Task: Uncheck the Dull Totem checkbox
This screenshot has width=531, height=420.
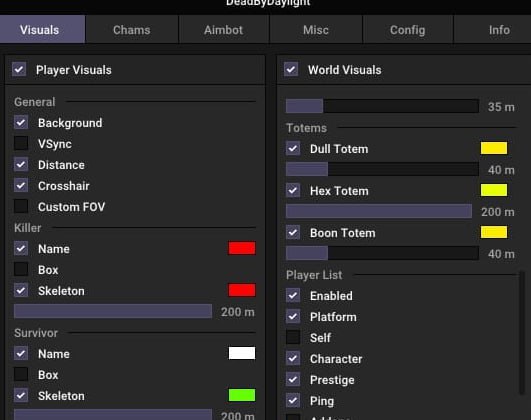Action: pos(293,148)
